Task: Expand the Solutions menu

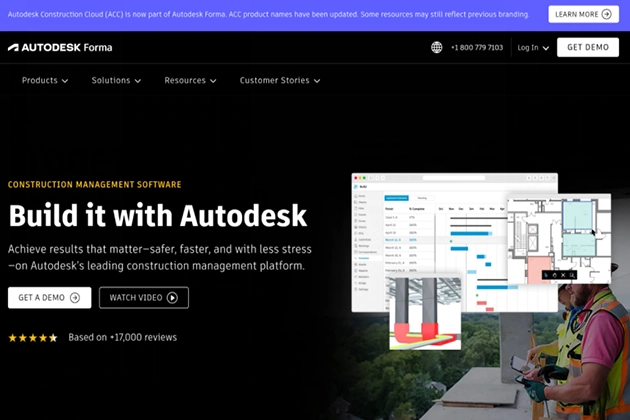Action: pos(116,80)
